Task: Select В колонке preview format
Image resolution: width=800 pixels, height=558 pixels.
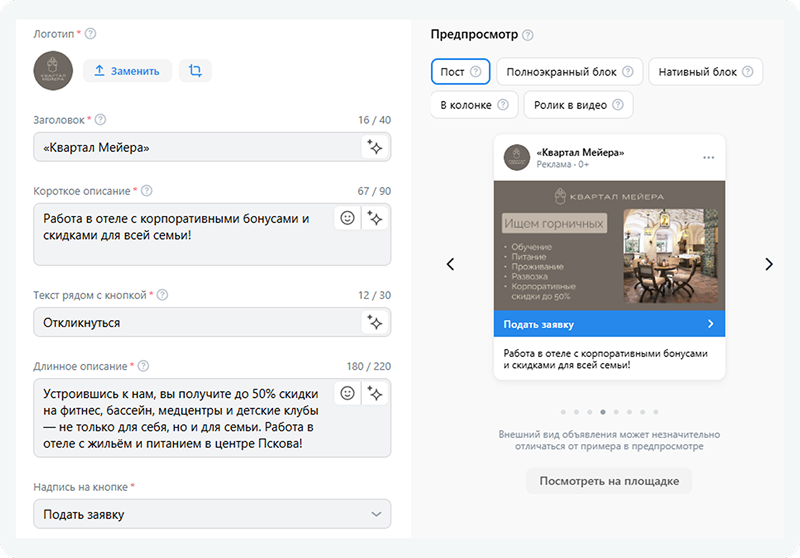Action: (475, 104)
